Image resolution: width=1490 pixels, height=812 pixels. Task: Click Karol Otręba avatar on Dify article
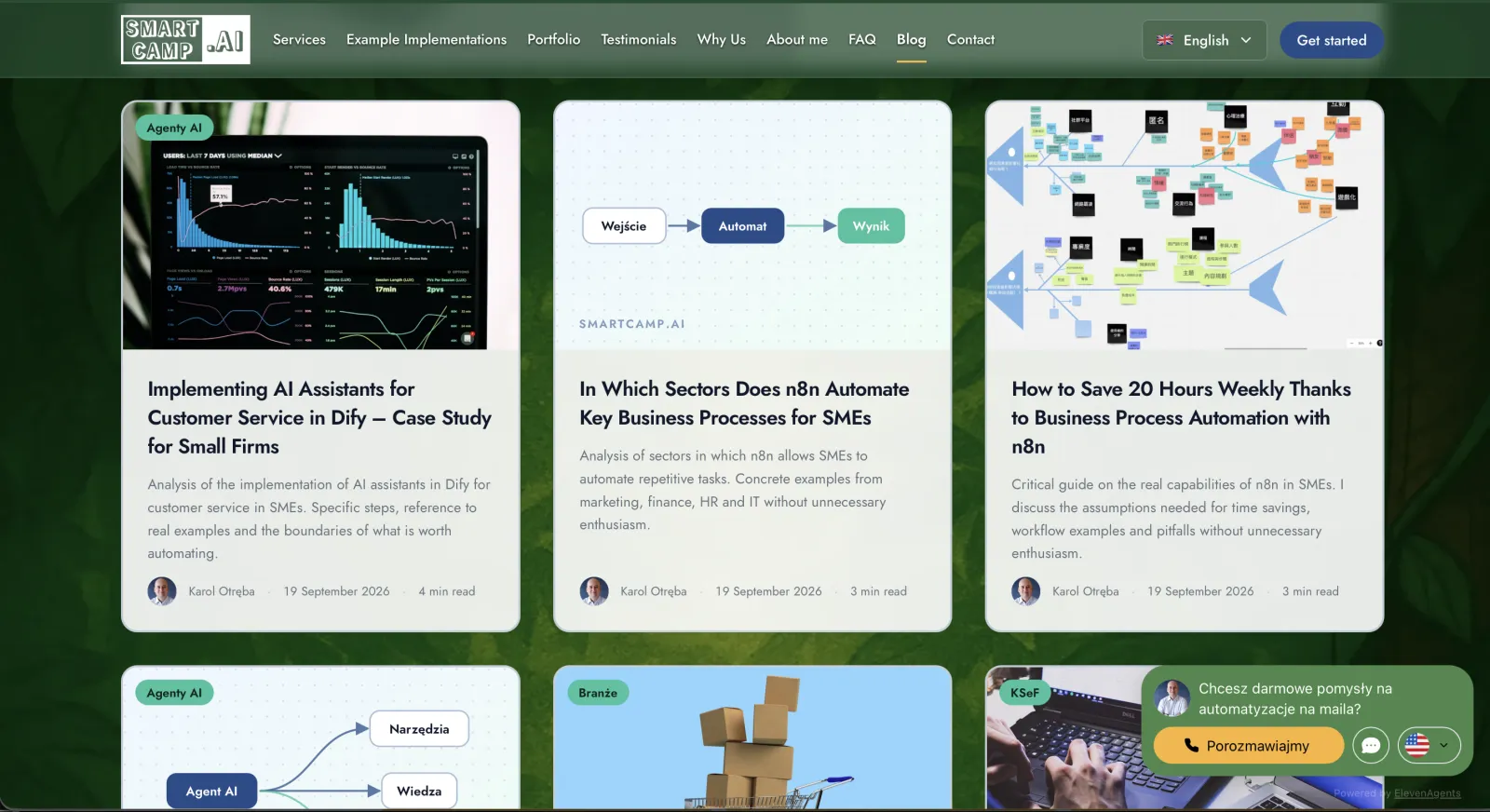tap(162, 591)
